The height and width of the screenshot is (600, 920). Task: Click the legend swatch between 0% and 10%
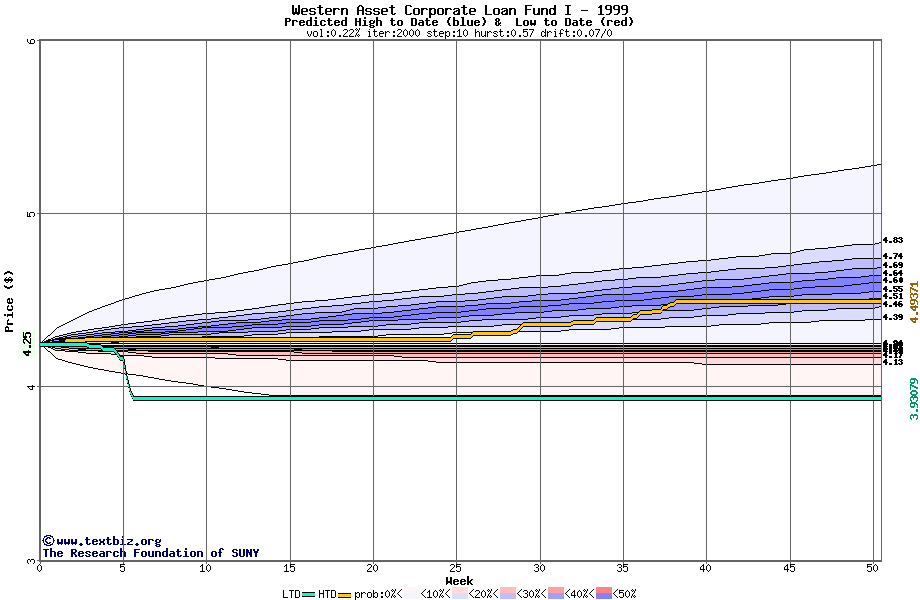click(412, 594)
